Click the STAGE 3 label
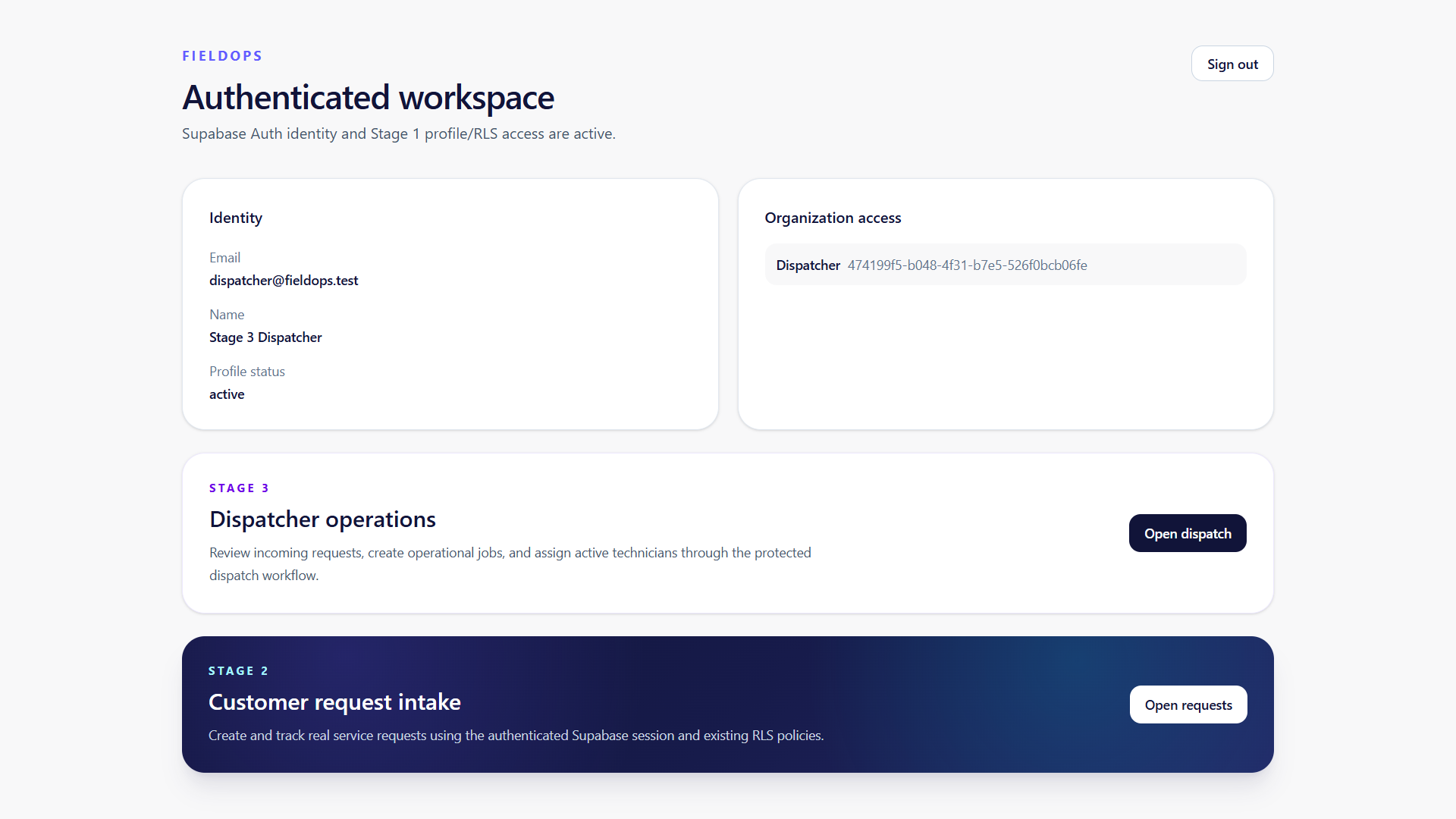 (x=239, y=488)
